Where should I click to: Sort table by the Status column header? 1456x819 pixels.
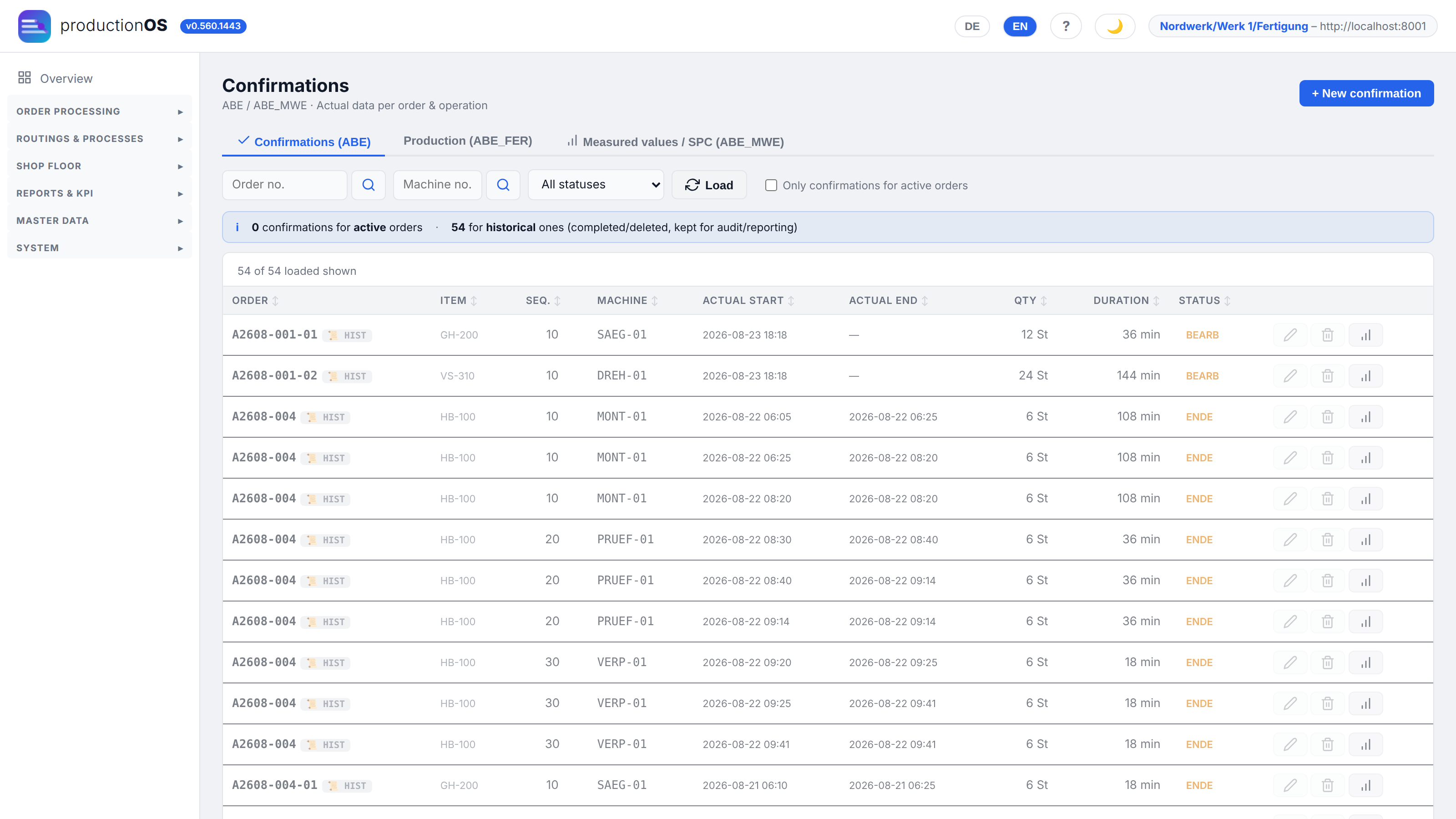coord(1204,301)
